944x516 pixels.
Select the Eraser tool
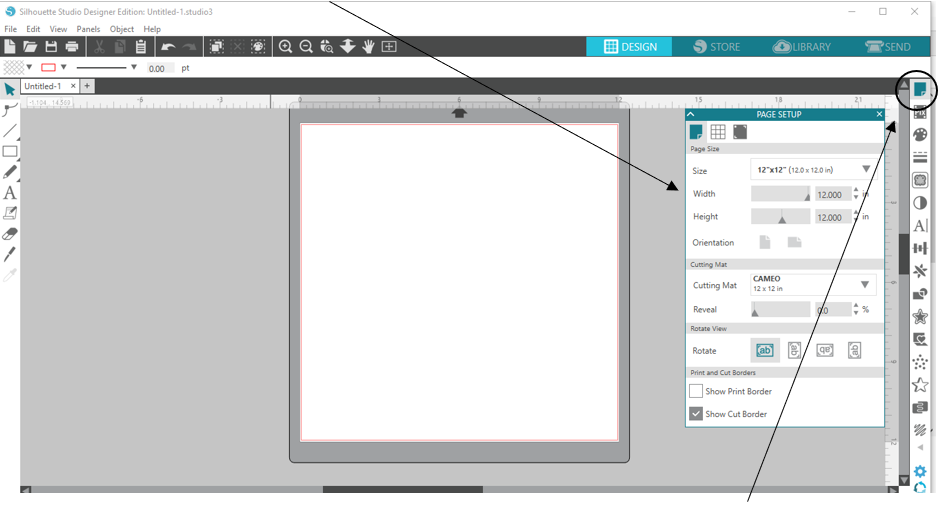coord(10,234)
